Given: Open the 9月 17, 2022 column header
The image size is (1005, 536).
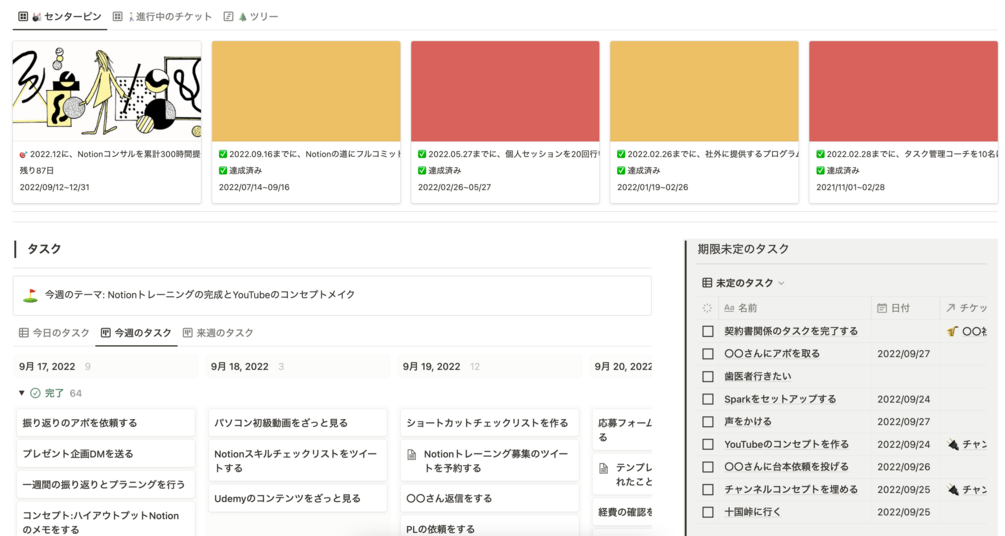Looking at the screenshot, I should pos(47,367).
